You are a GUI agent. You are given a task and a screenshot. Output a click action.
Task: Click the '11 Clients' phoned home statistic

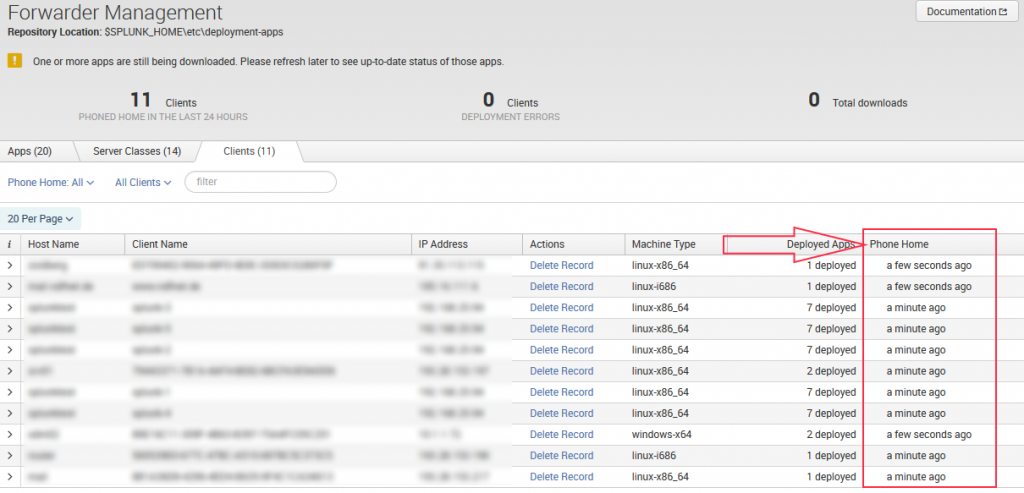click(163, 107)
